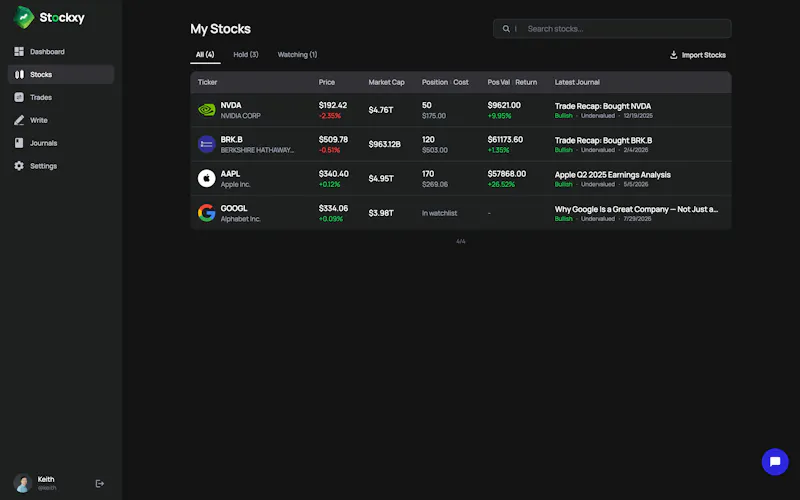Click market cap value $3.98T
Viewport: 800px width, 500px height.
coord(381,213)
